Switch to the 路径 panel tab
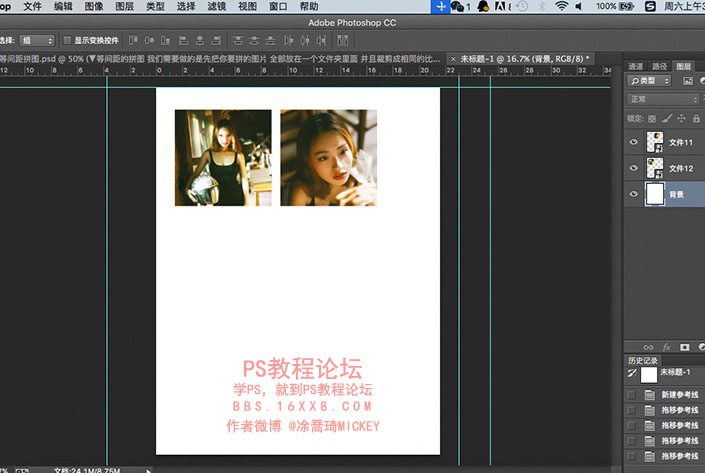 pyautogui.click(x=659, y=67)
